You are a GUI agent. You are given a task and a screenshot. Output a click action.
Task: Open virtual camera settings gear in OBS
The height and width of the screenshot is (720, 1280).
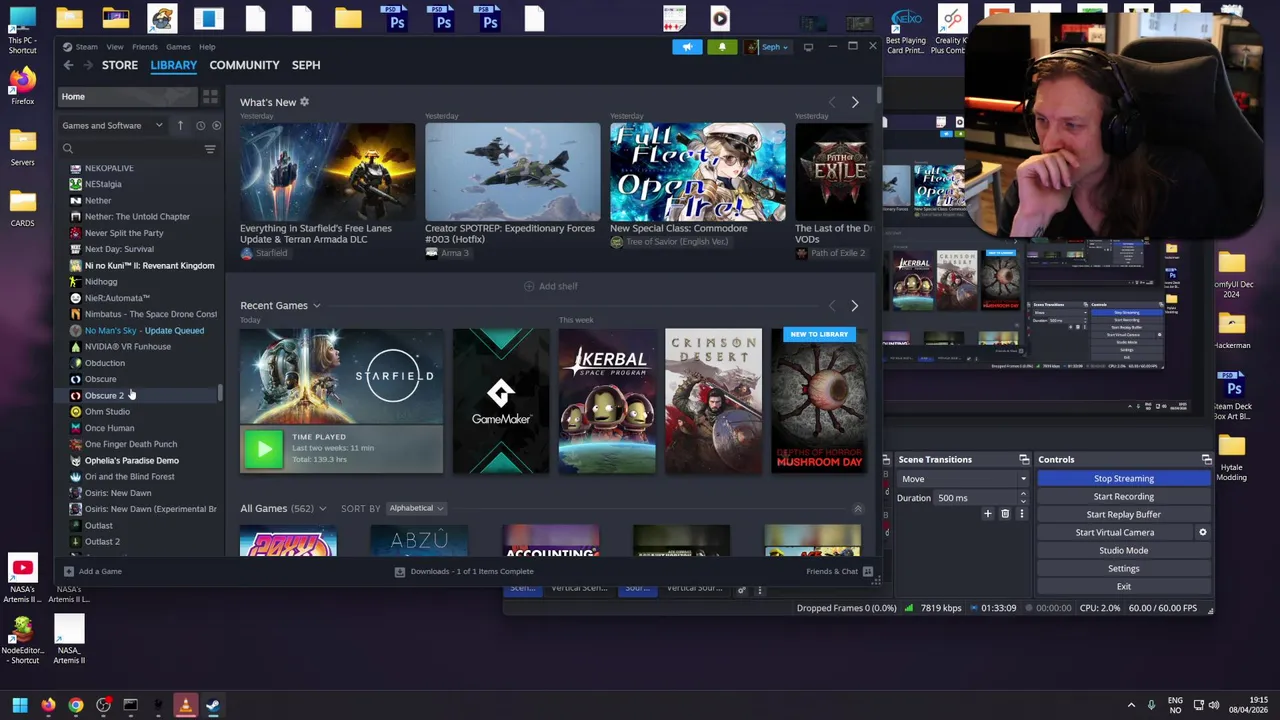click(1203, 533)
